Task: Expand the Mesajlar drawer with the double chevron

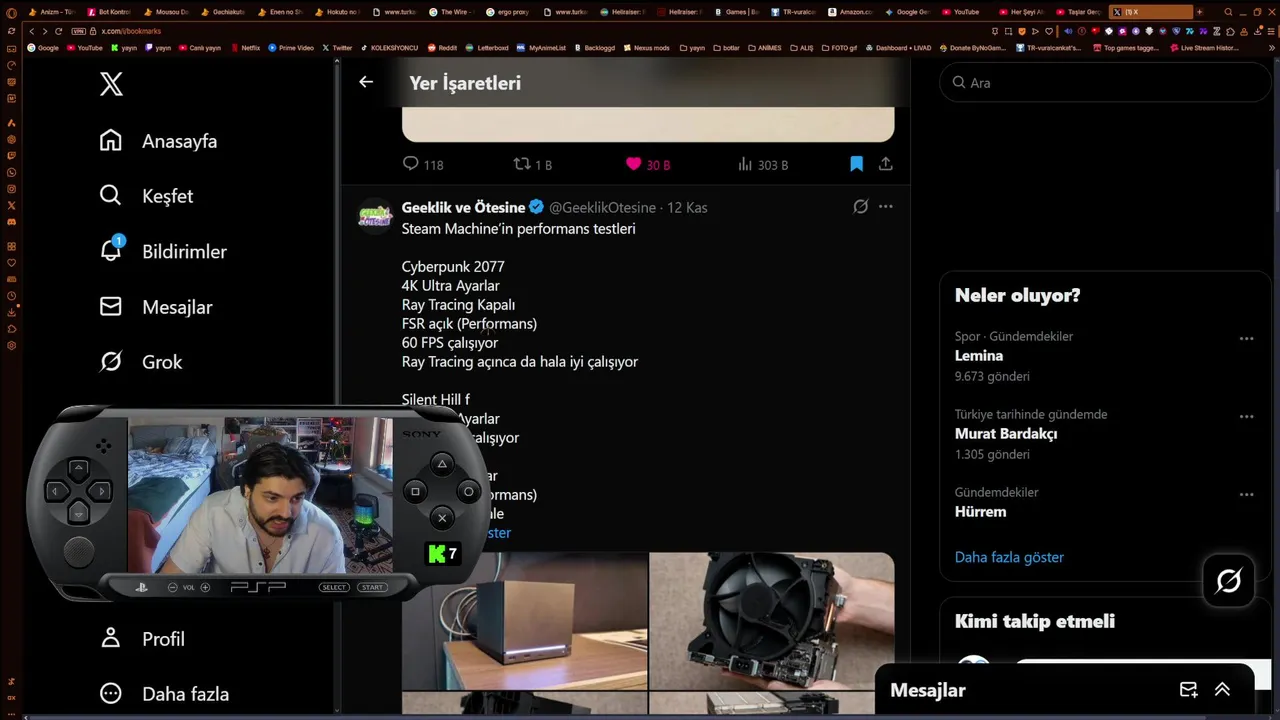Action: point(1222,690)
